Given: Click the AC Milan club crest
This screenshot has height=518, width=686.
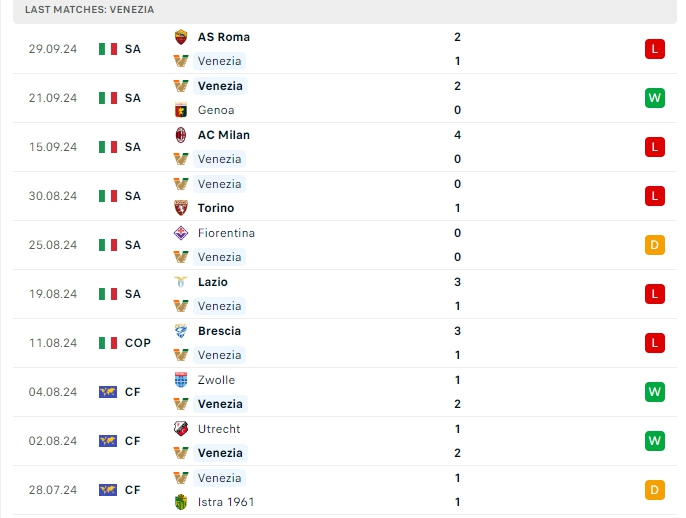Looking at the screenshot, I should pos(181,135).
